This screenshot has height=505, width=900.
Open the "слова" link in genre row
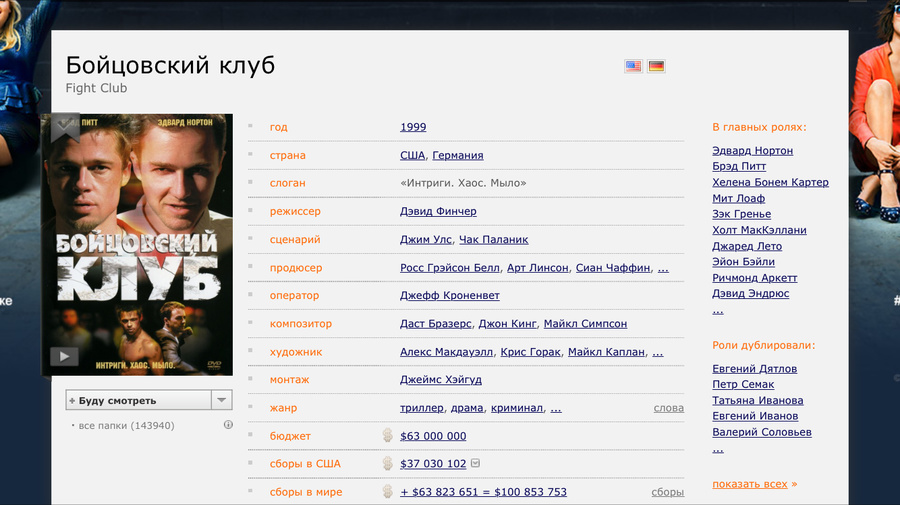669,407
